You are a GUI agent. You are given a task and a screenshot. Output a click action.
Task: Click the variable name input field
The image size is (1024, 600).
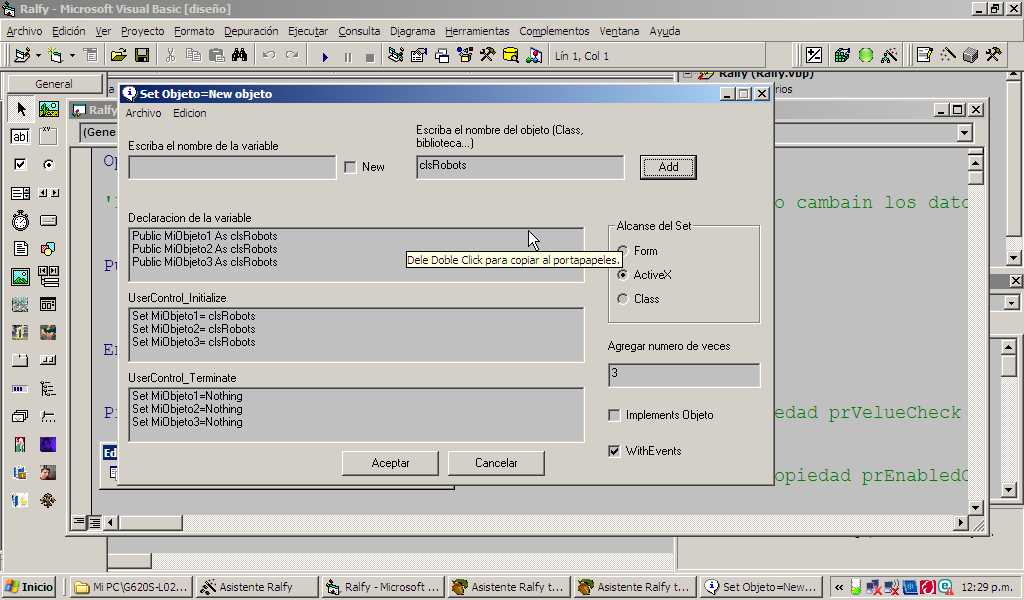(232, 167)
